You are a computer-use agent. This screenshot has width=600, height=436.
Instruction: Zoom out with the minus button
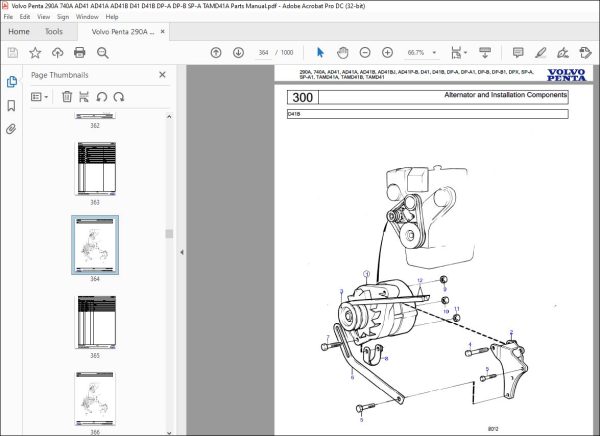[x=365, y=52]
